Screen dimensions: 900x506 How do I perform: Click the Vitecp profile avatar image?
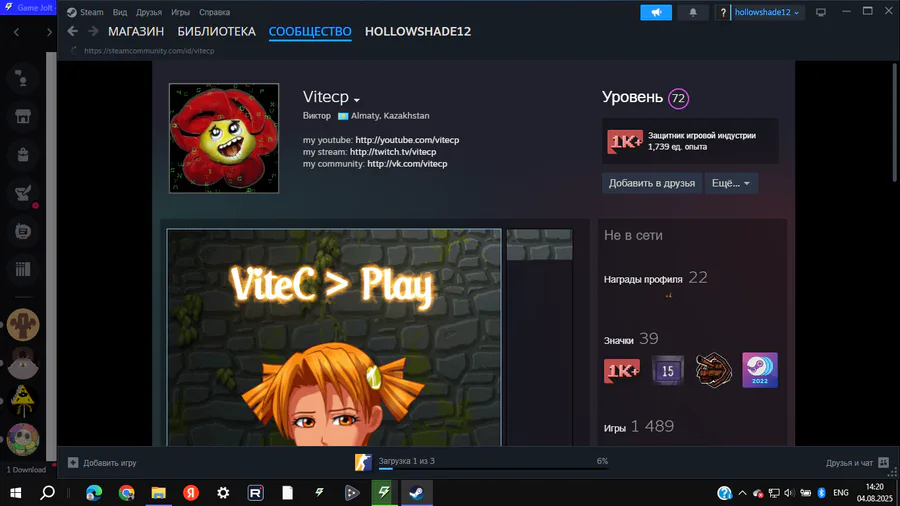click(x=224, y=138)
